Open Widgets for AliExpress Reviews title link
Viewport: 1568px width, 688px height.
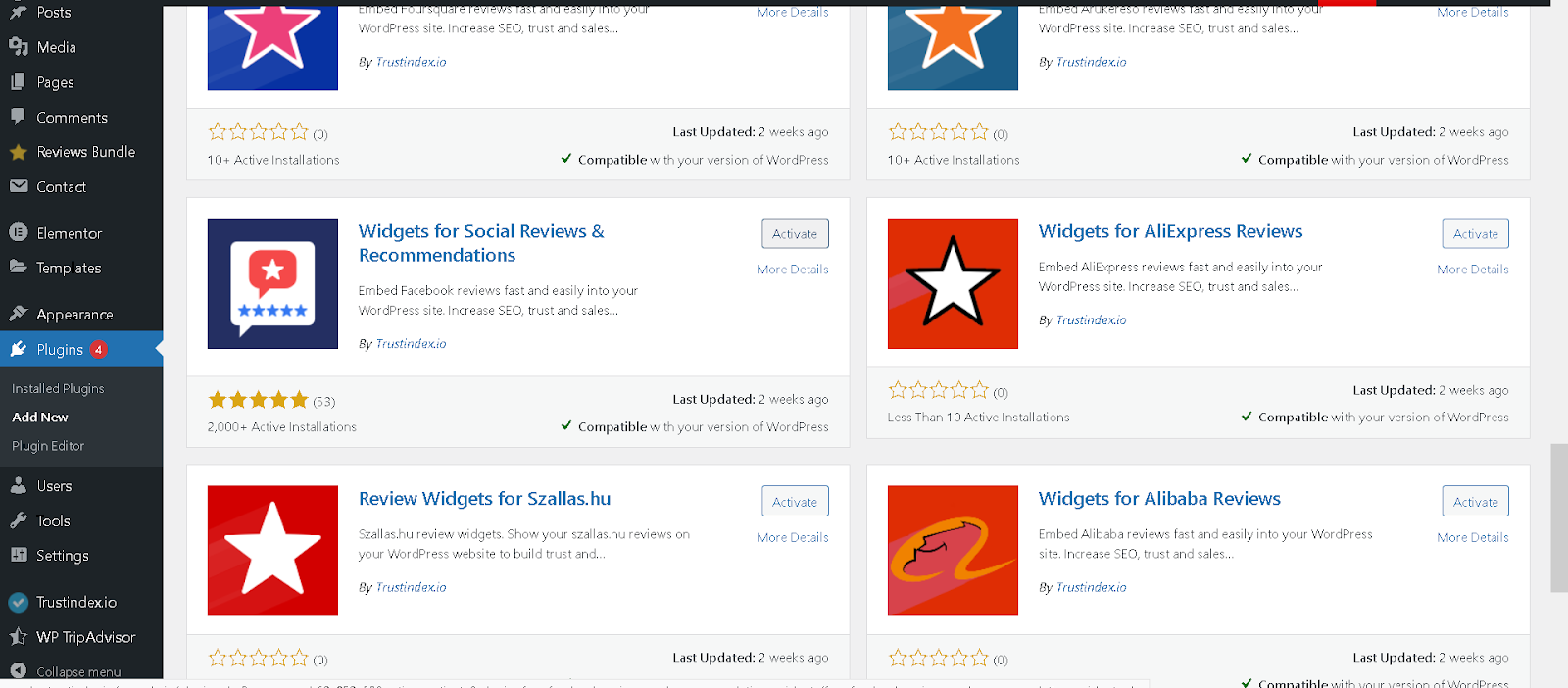pyautogui.click(x=1170, y=231)
